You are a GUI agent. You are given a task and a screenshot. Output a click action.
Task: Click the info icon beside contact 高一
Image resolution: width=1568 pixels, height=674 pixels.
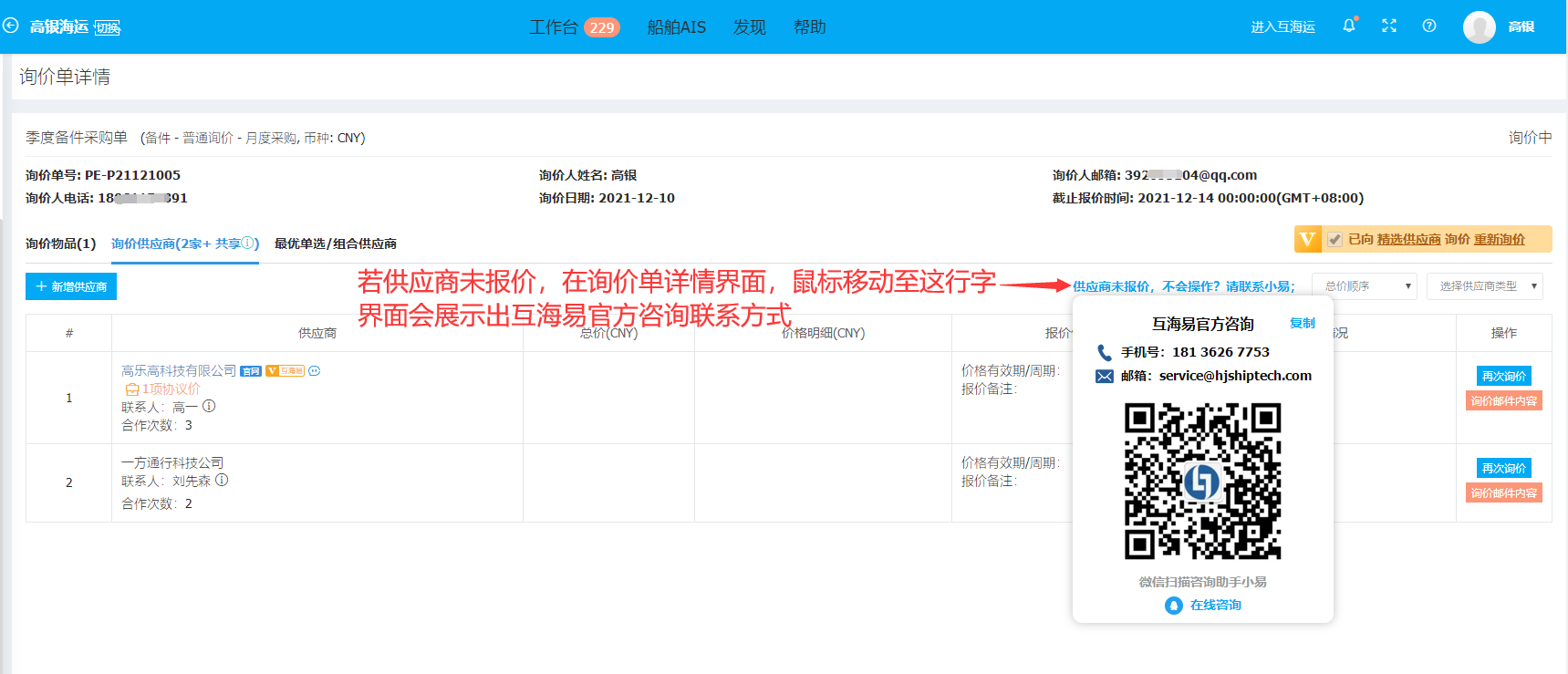[x=209, y=407]
